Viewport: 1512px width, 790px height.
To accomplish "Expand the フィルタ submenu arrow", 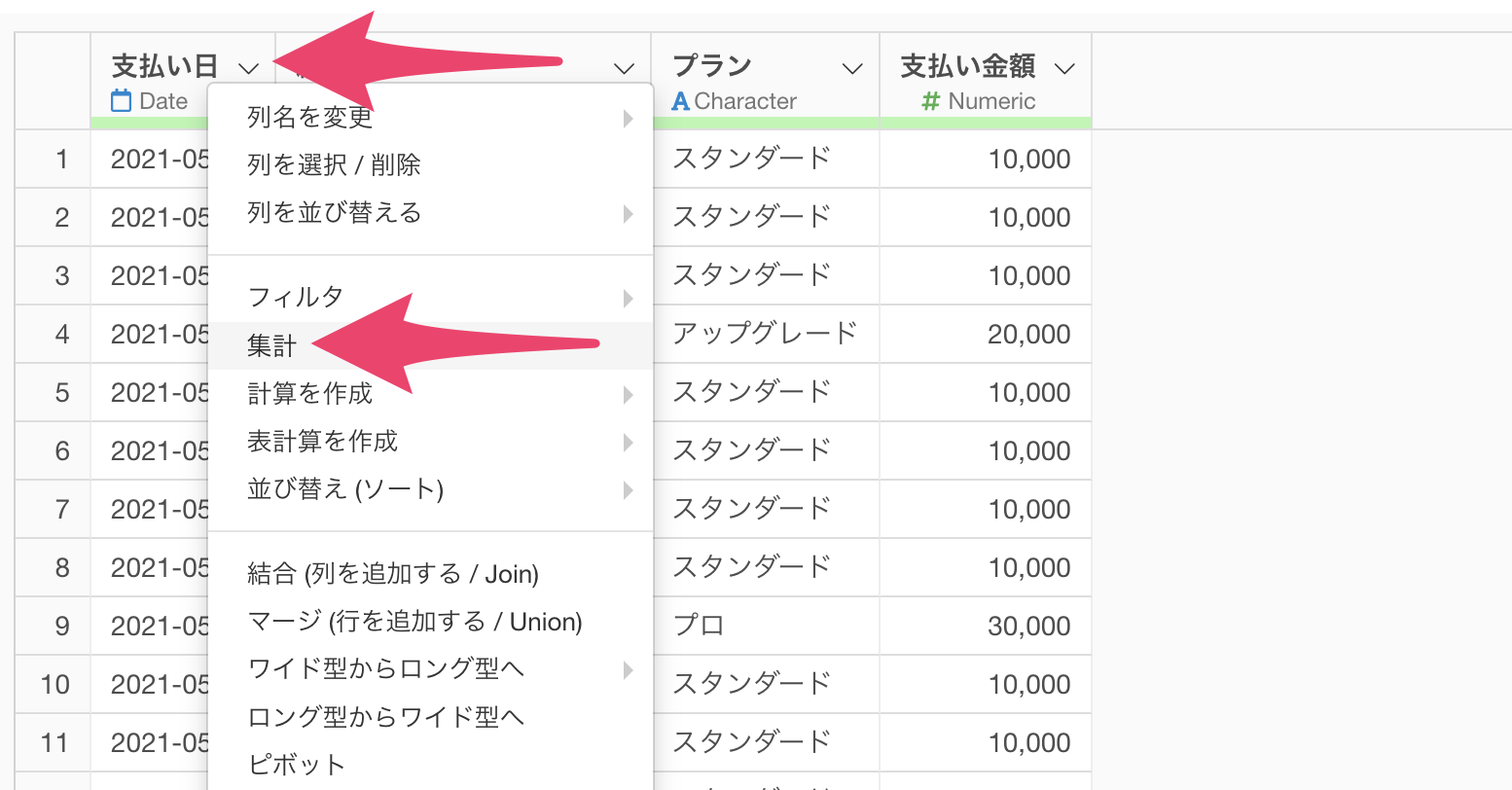I will [x=629, y=298].
